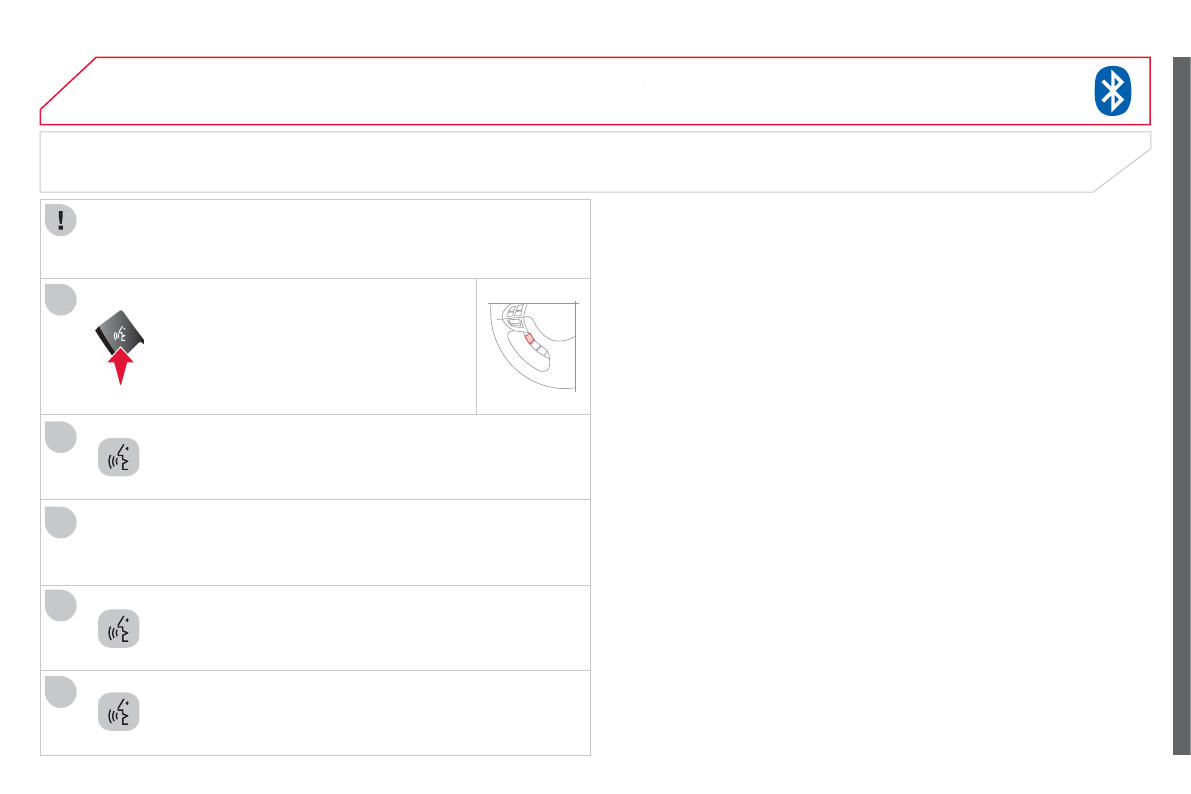The image size is (1191, 794).
Task: Click the red upward arrow
Action: tap(119, 364)
